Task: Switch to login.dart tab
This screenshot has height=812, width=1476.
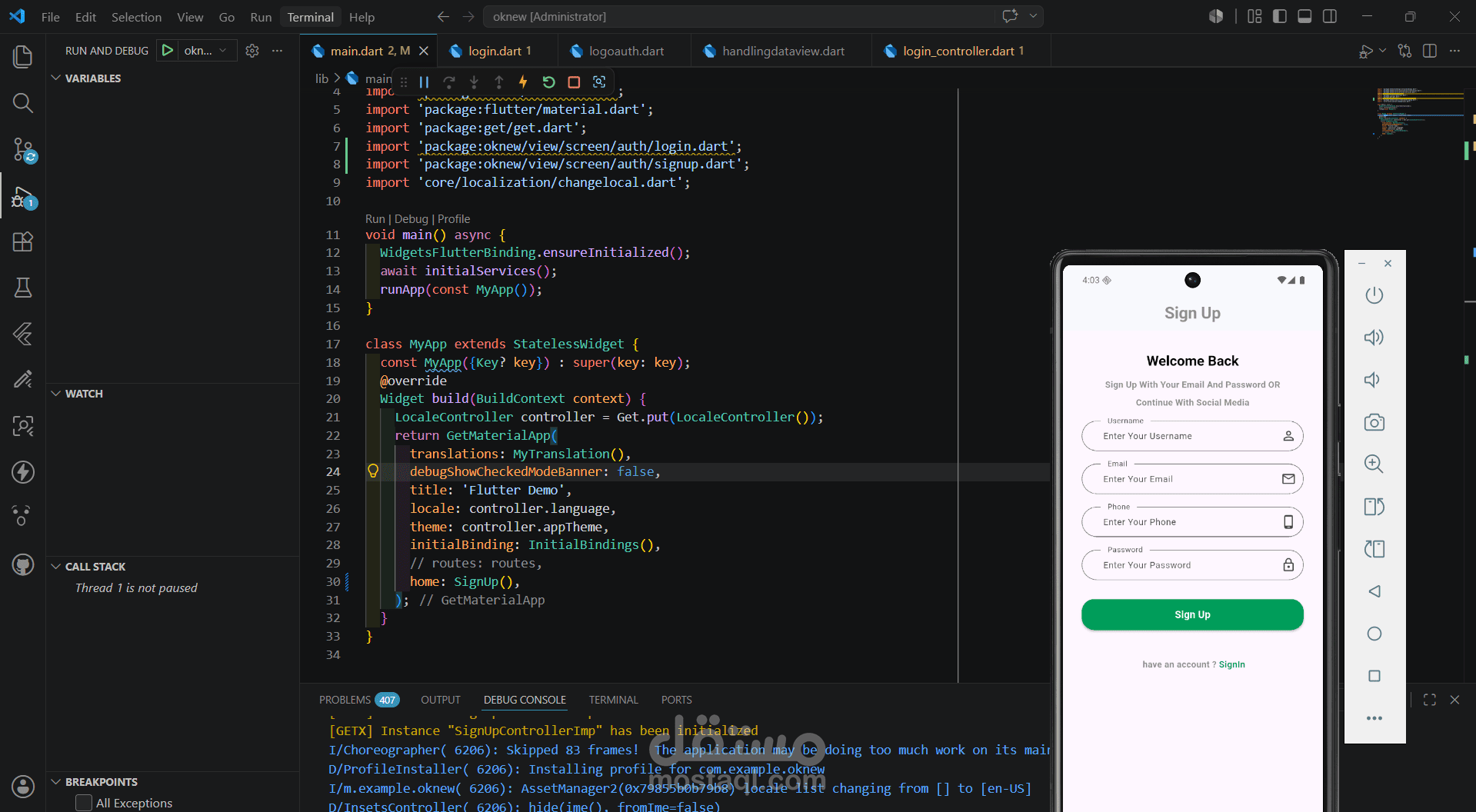Action: point(499,51)
